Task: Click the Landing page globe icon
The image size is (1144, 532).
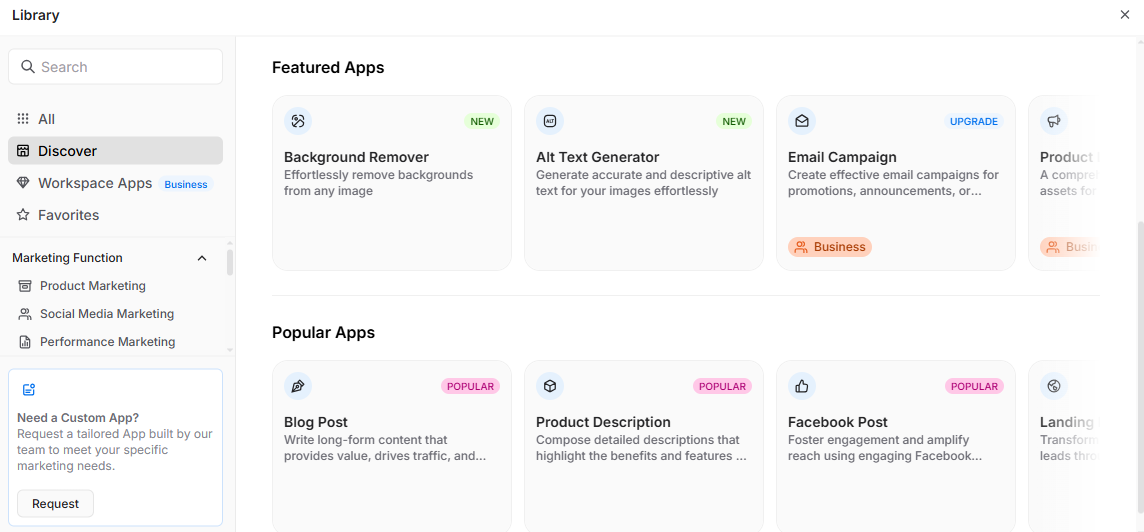Action: (x=1054, y=386)
